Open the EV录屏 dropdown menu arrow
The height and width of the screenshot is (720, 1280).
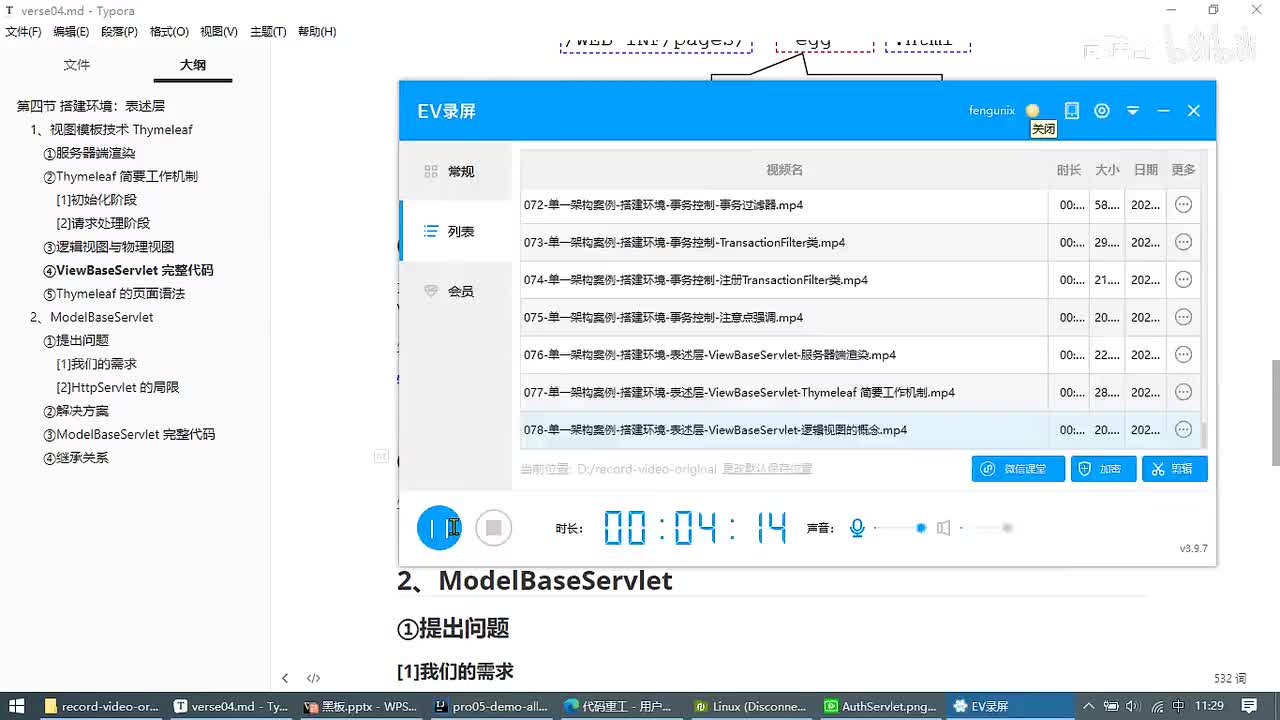tap(1133, 111)
